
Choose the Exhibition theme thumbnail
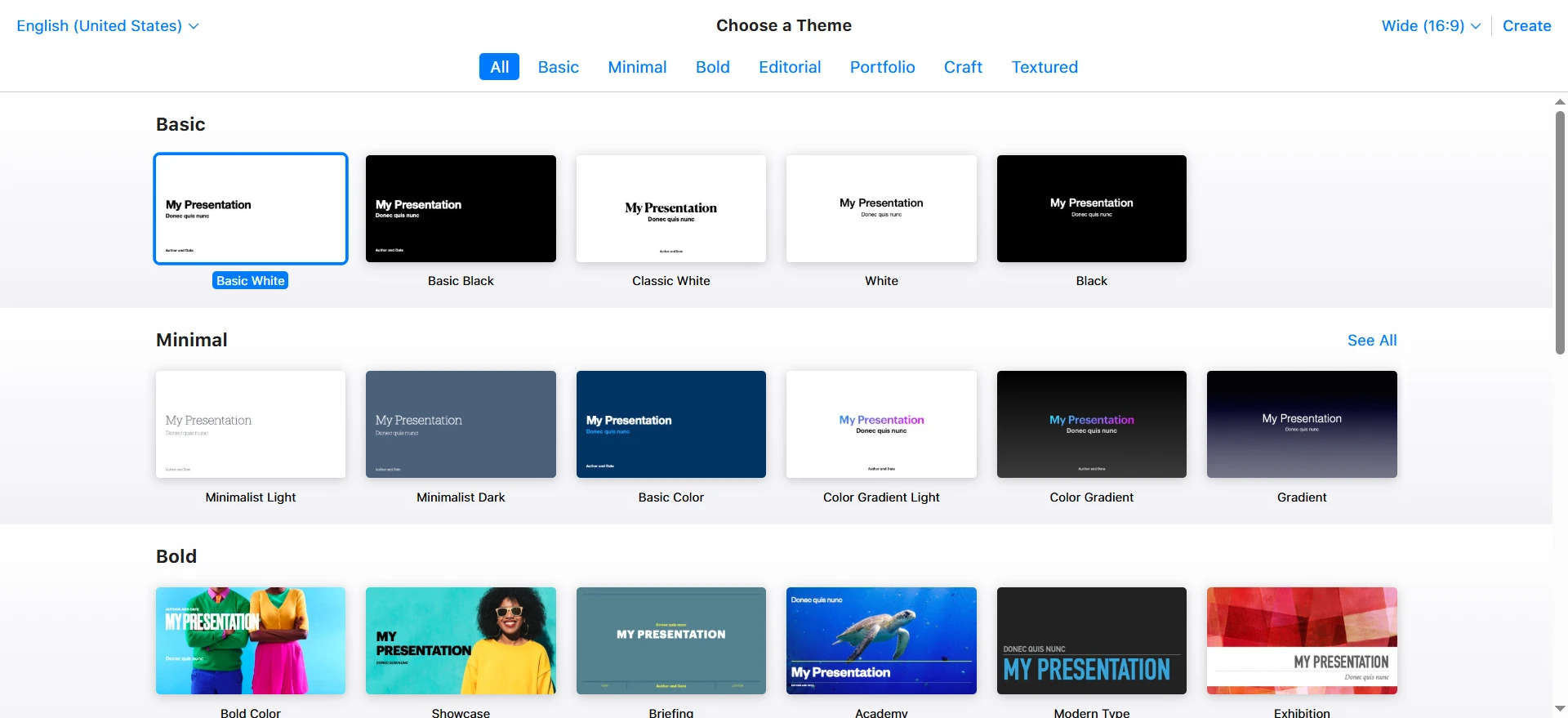coord(1302,641)
